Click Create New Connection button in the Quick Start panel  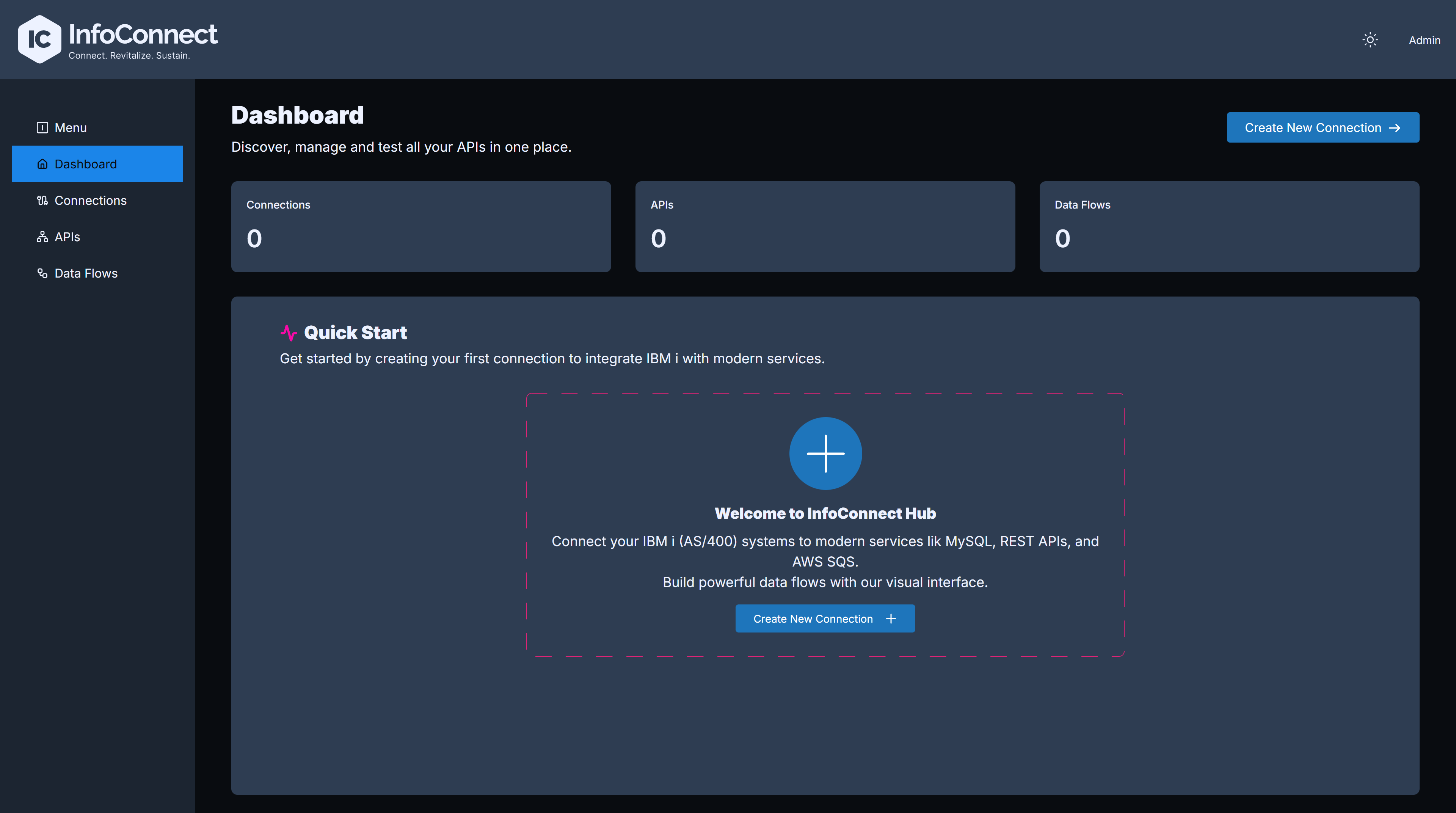tap(825, 618)
